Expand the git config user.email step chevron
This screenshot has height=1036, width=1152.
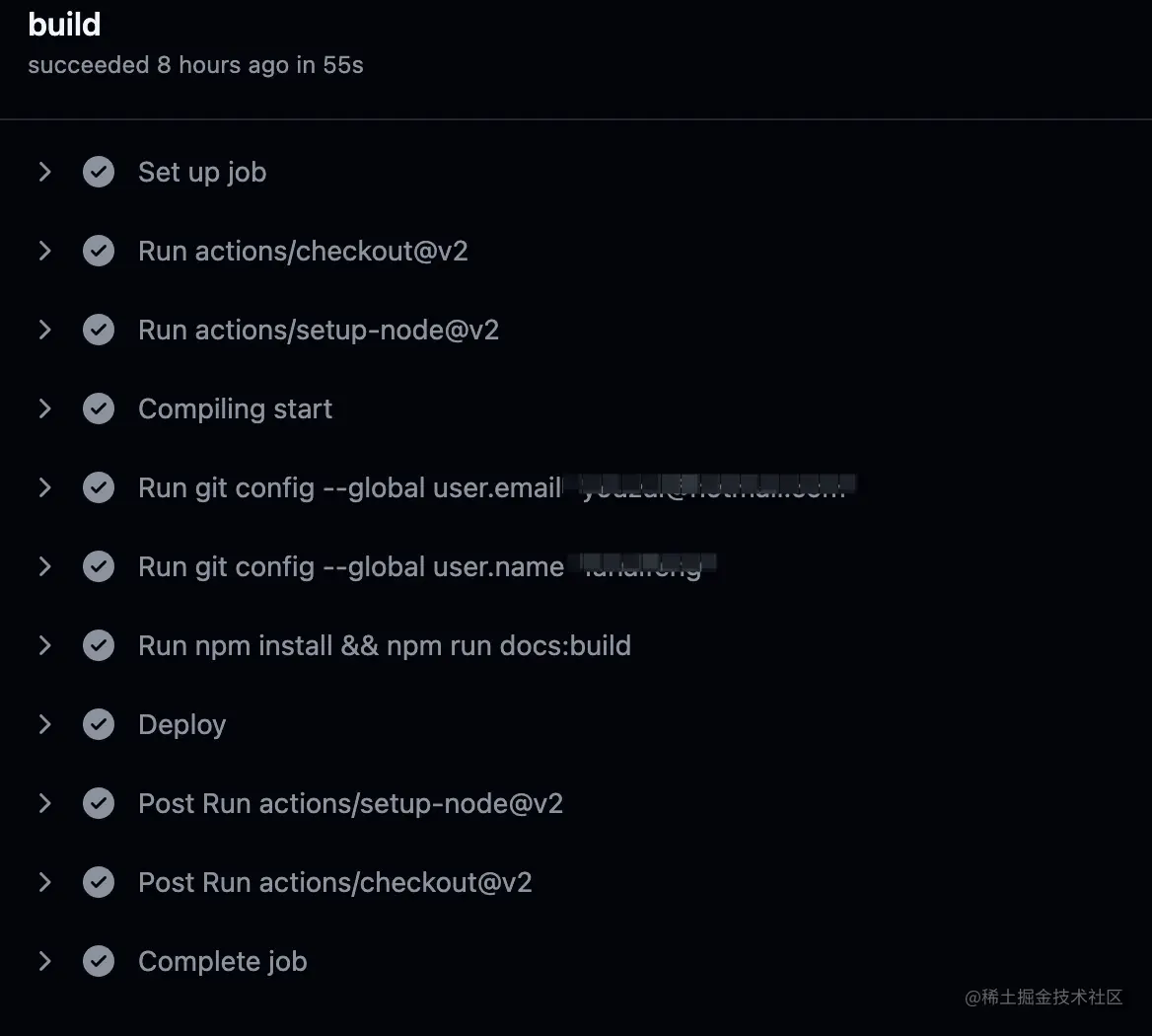tap(44, 487)
